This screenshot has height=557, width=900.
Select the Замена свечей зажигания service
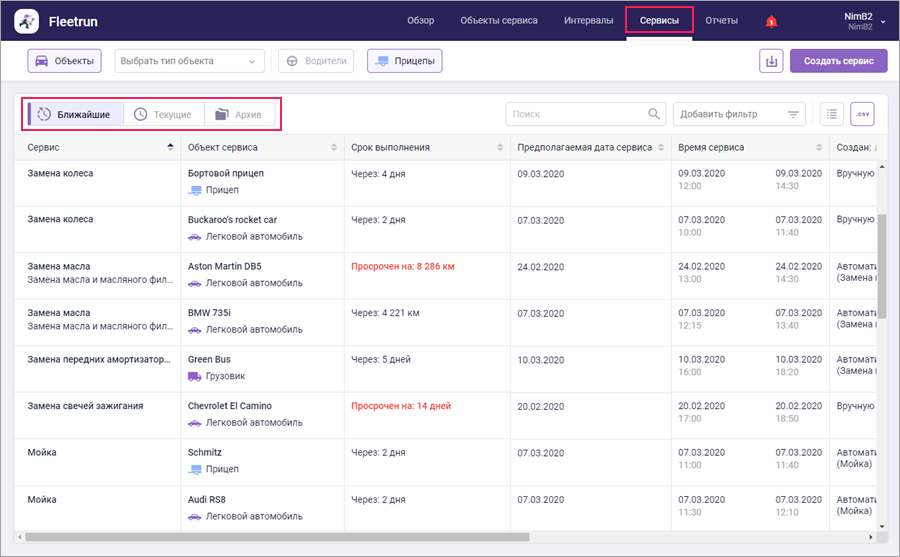coord(86,406)
